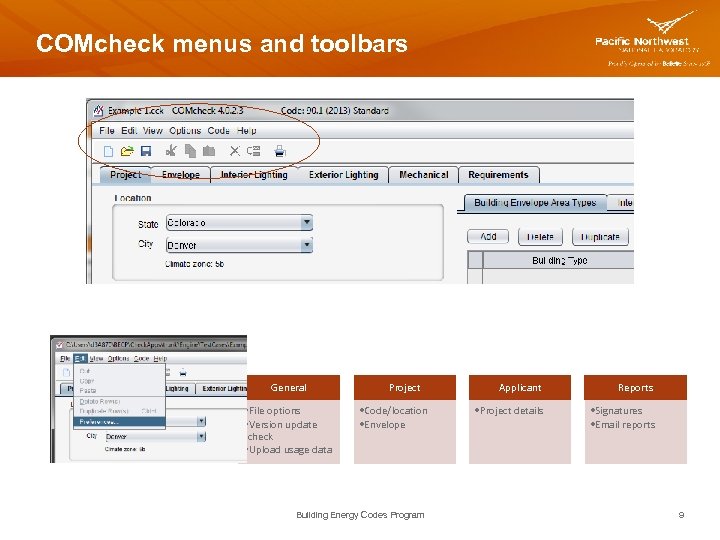Click the 'Upload usage data' bullet text
720x540 pixels.
pos(290,450)
